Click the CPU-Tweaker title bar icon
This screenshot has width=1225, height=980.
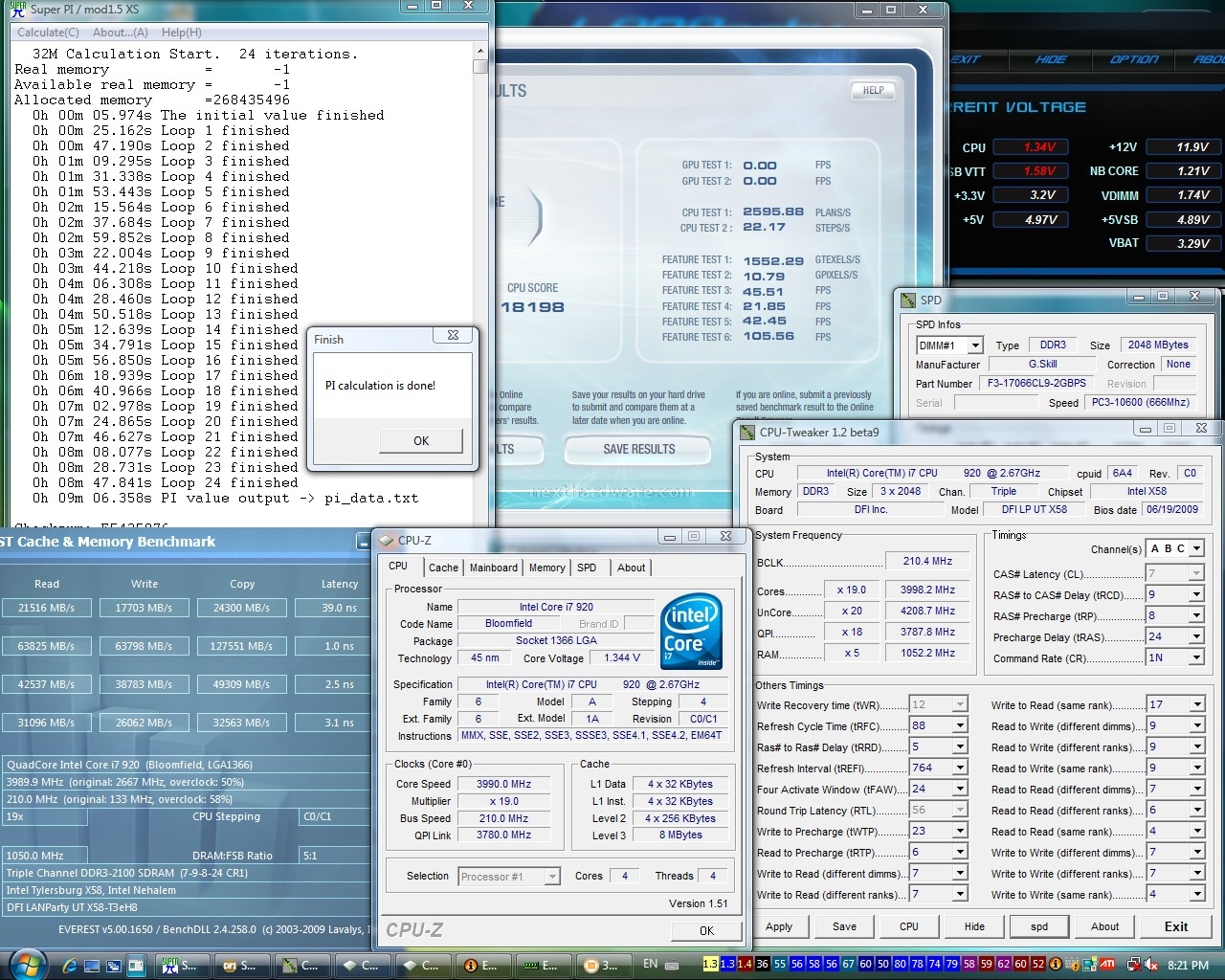point(747,432)
